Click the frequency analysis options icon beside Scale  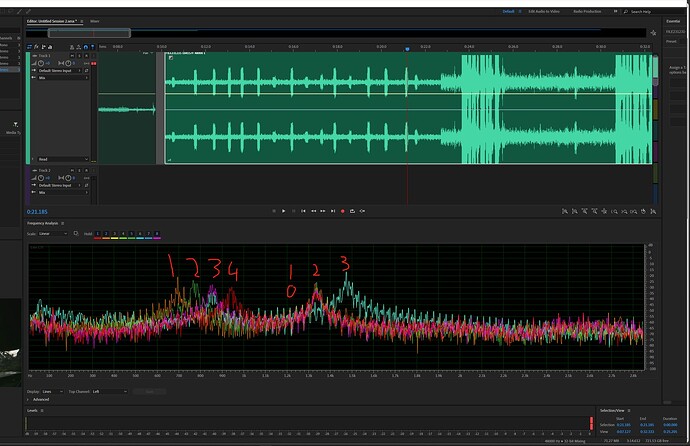point(76,234)
